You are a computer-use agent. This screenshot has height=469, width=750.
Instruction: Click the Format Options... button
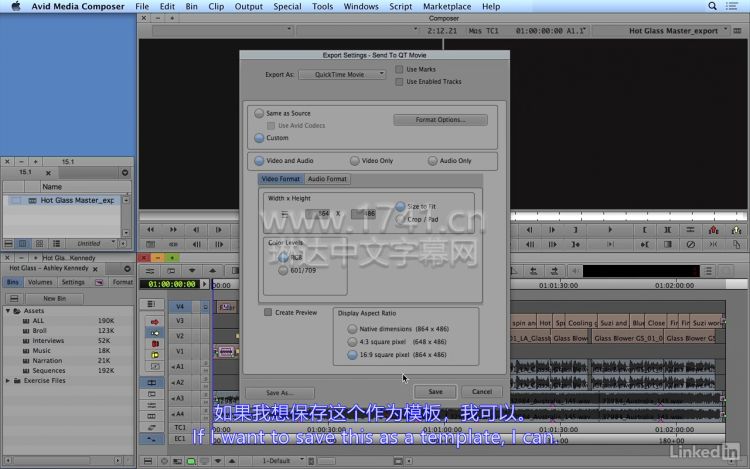click(x=441, y=120)
